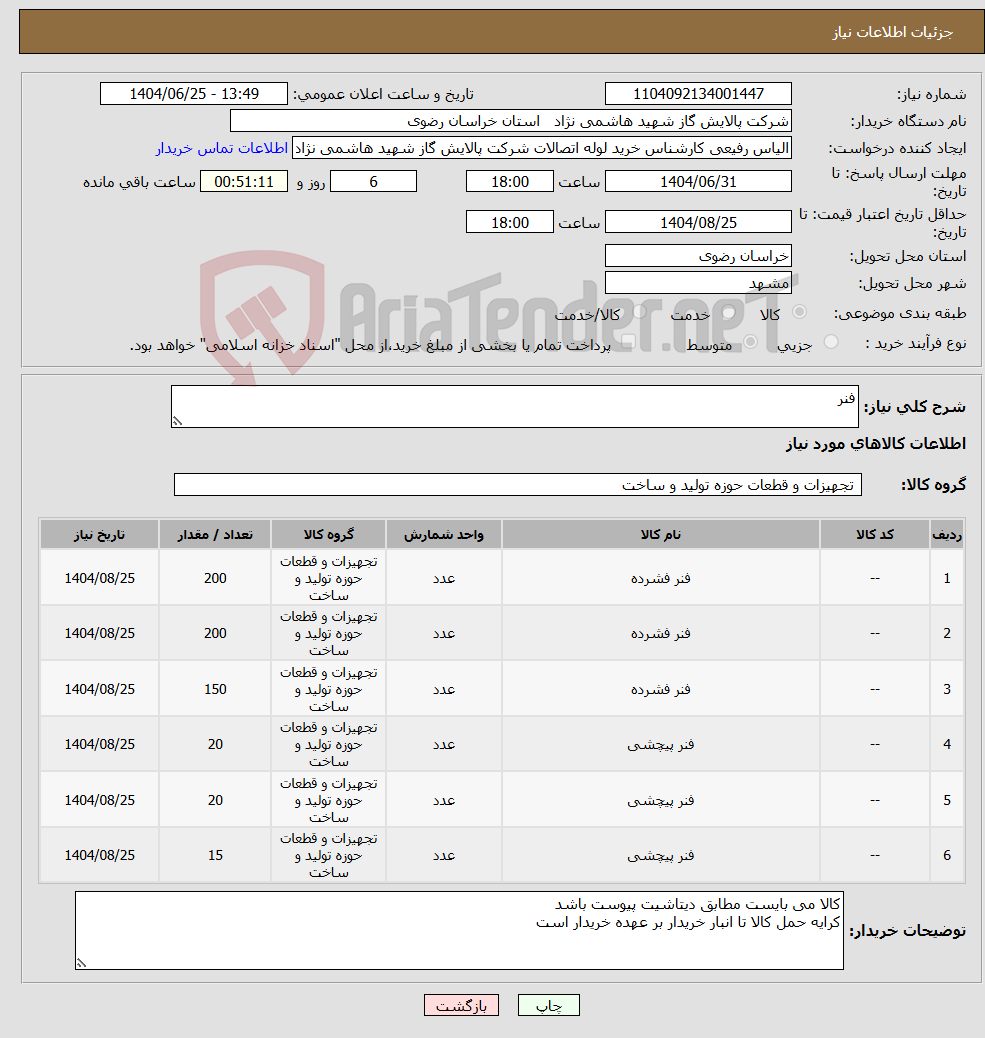
Task: Select the کالا radio button
Action: (x=800, y=312)
